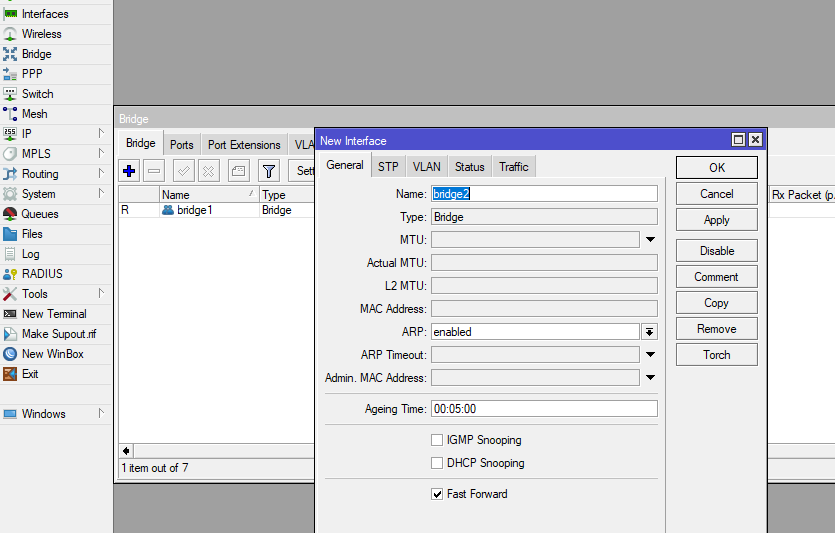Uncheck the Fast Forward checkbox
The image size is (835, 533).
[x=437, y=494]
